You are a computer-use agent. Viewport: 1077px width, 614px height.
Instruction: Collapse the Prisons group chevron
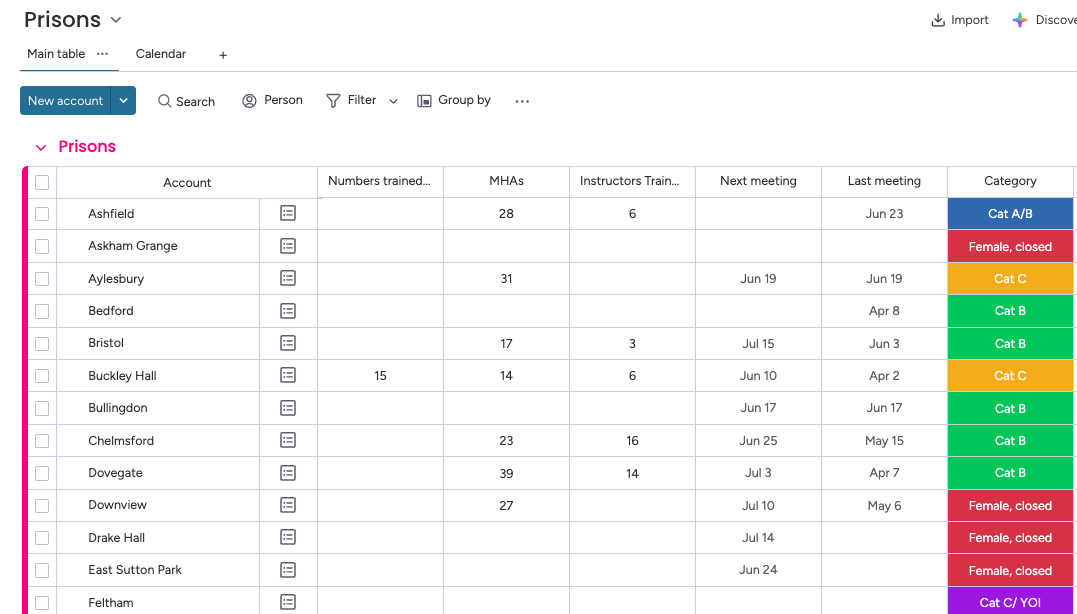(x=41, y=148)
